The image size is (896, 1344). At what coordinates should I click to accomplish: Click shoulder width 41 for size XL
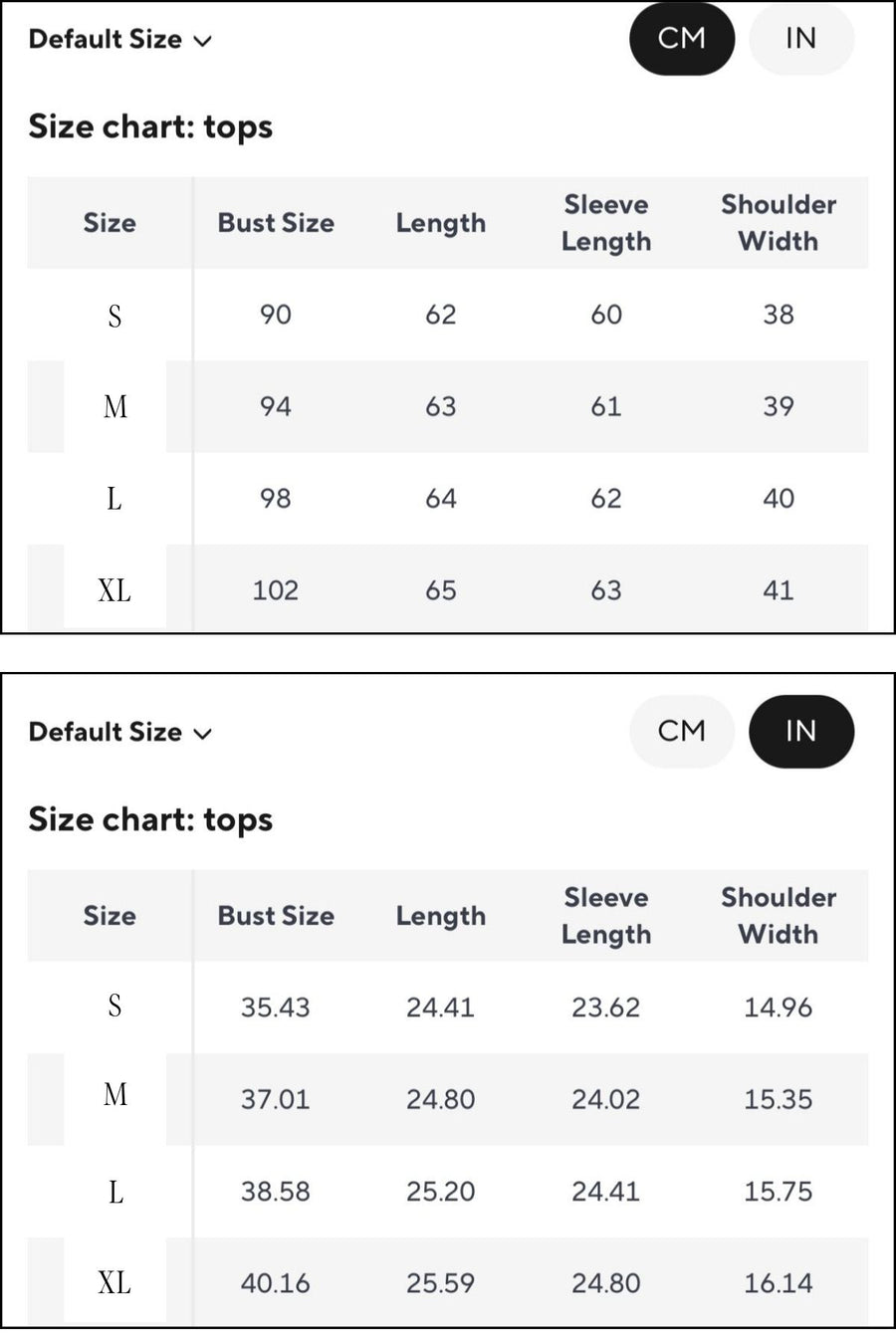(x=779, y=589)
